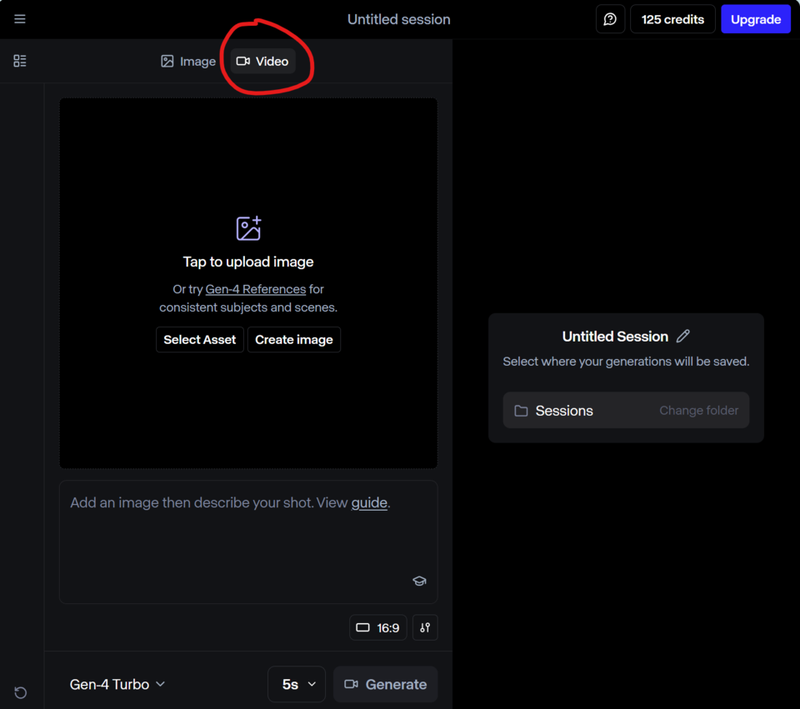
Task: Open the 5s duration dropdown
Action: pyautogui.click(x=296, y=684)
